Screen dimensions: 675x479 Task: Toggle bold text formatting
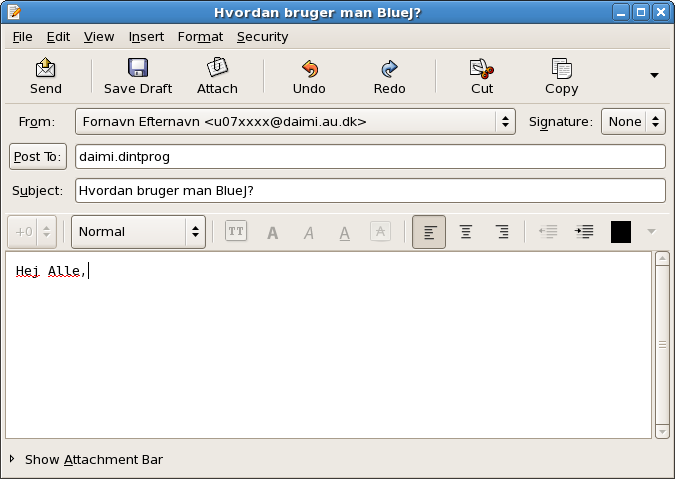[272, 232]
